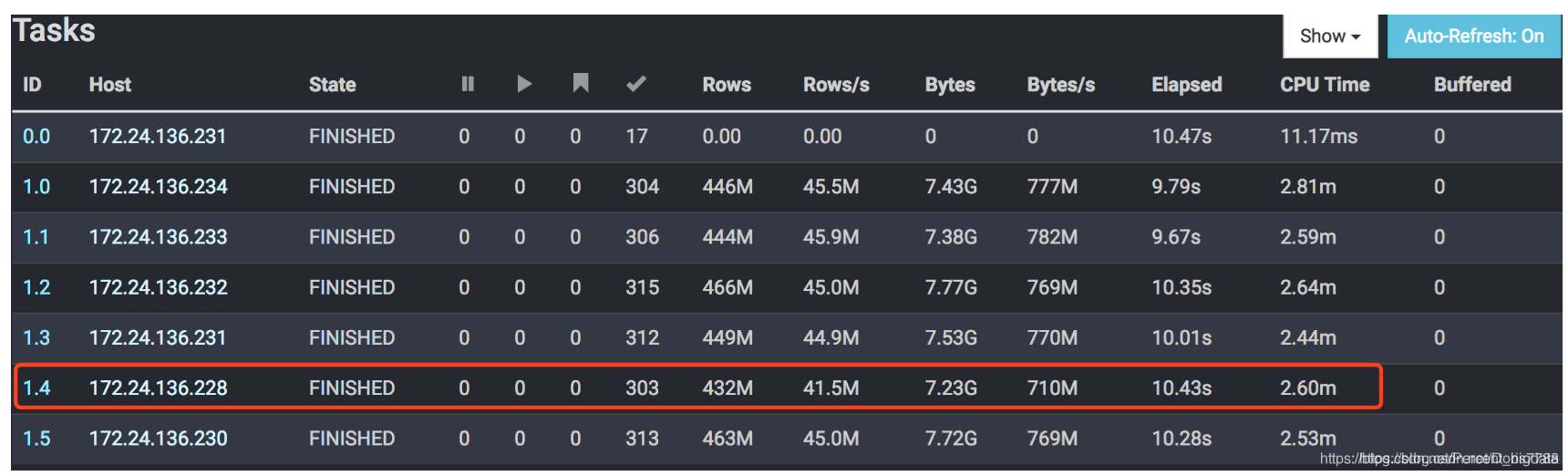Click bytes per second 777M
The image size is (1568, 476).
1052,187
